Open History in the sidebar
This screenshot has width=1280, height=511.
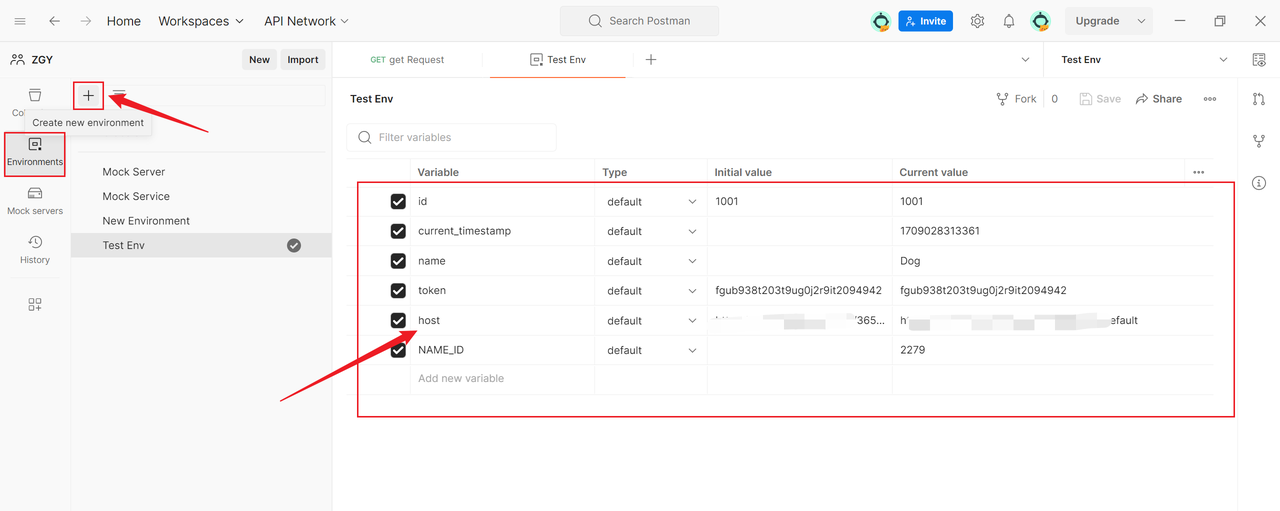[35, 249]
